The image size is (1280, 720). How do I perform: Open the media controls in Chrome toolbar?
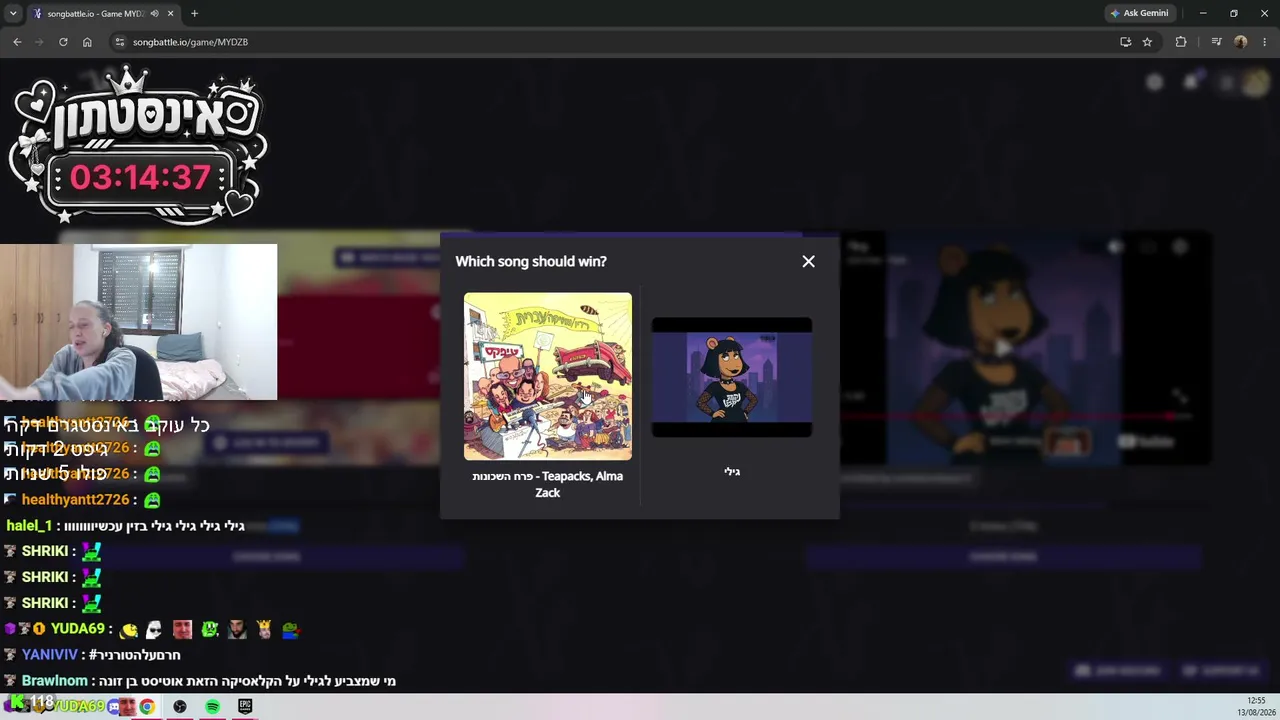click(x=1216, y=42)
